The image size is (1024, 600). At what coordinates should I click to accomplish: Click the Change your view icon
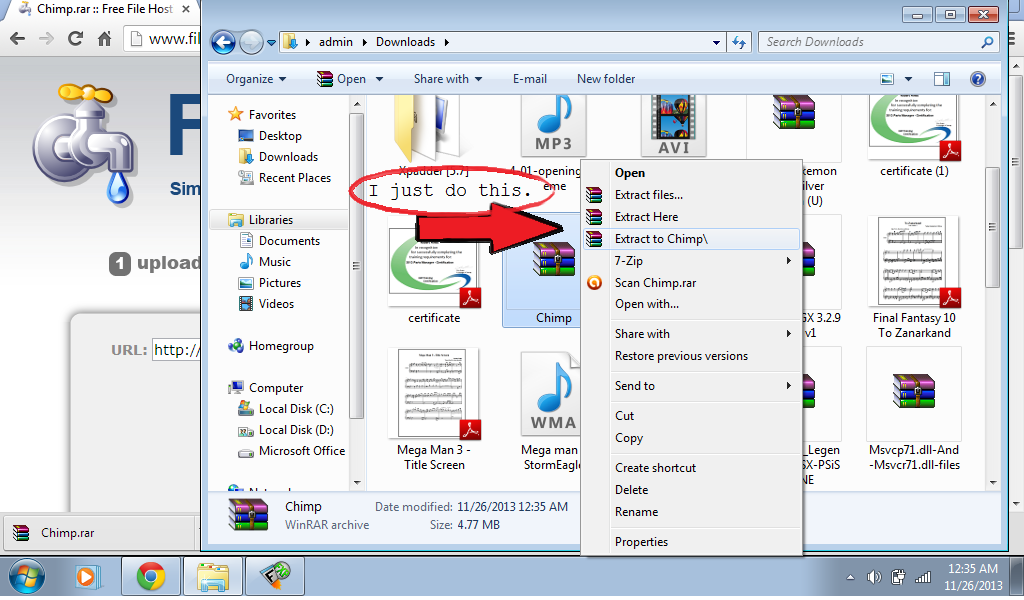click(887, 79)
